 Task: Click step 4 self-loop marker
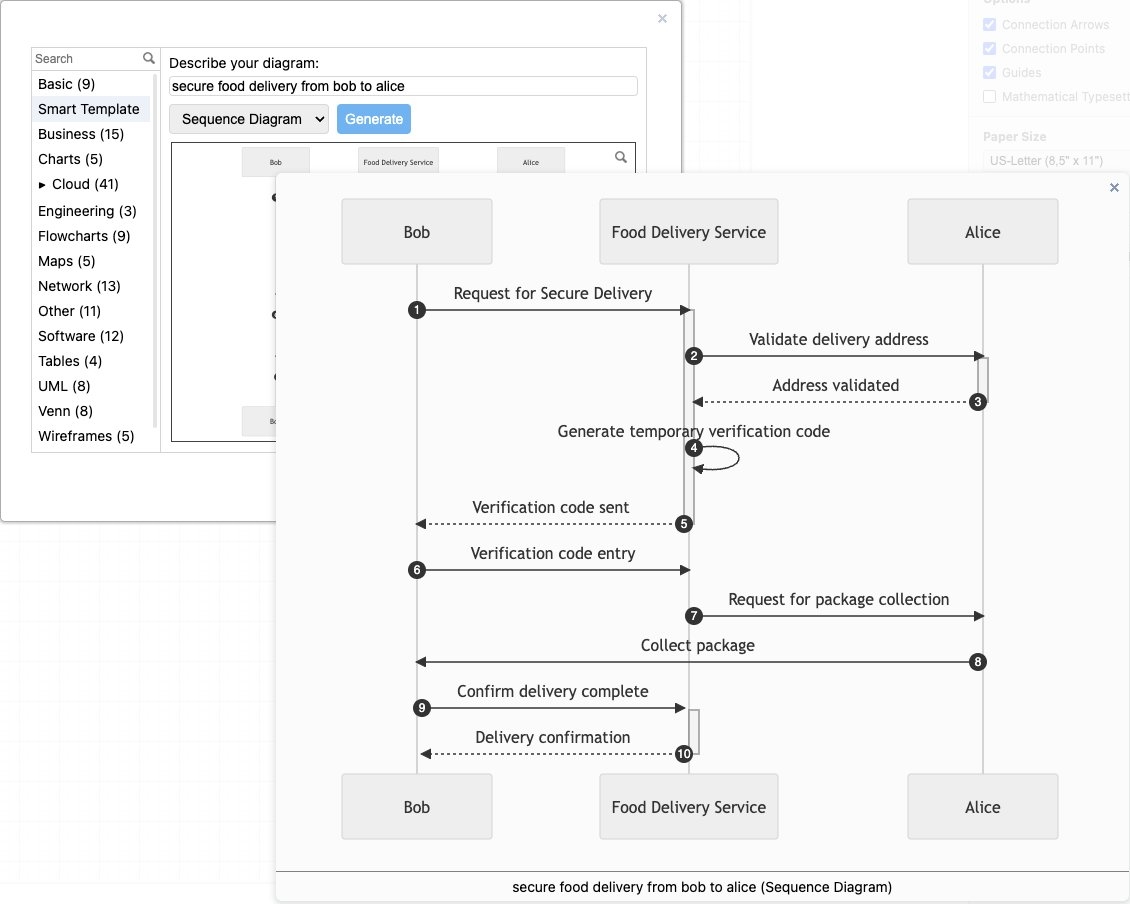tap(694, 448)
